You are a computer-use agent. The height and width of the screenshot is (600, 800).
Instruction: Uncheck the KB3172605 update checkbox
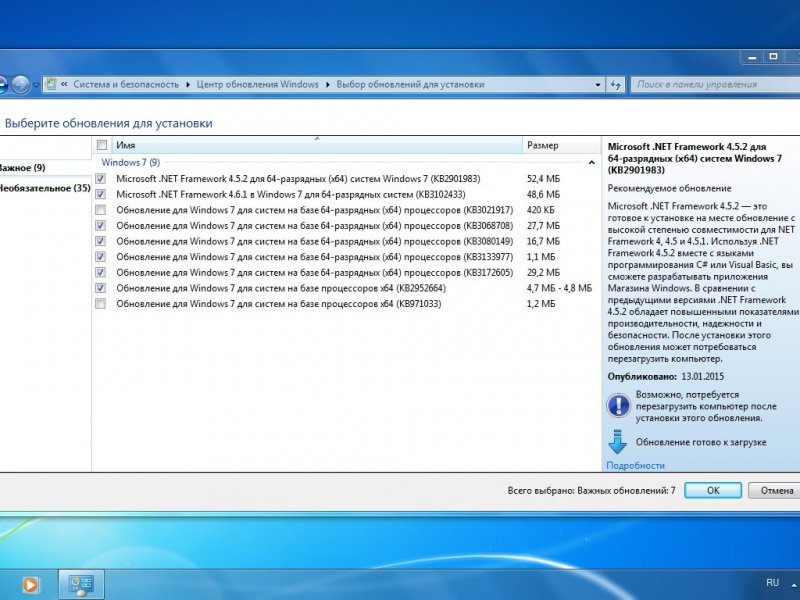[100, 272]
